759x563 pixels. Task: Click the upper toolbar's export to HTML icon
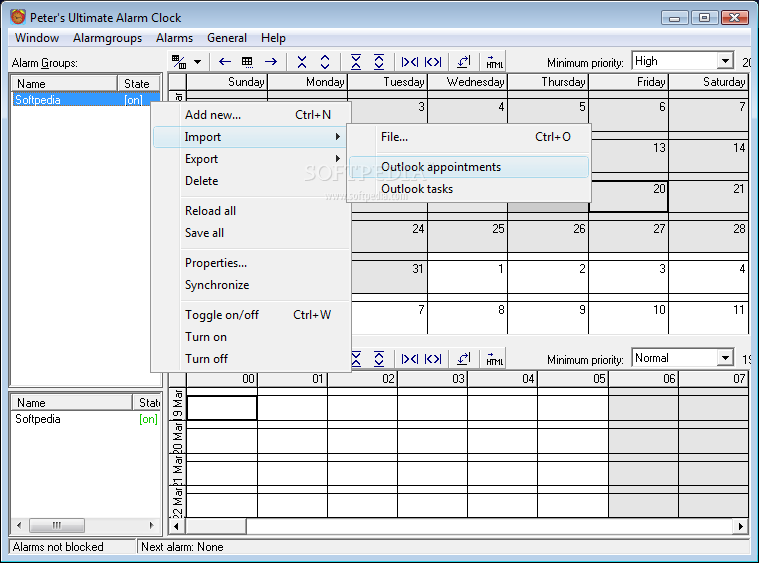tap(494, 62)
